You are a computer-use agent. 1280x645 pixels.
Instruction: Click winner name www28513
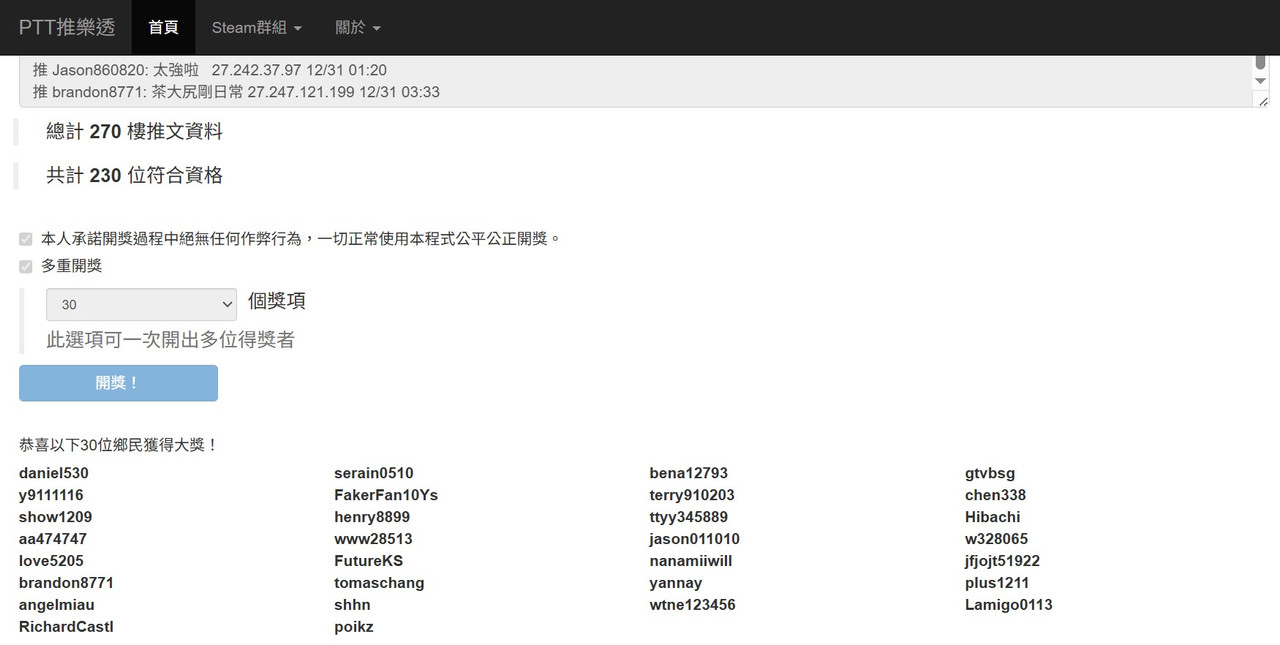point(373,539)
